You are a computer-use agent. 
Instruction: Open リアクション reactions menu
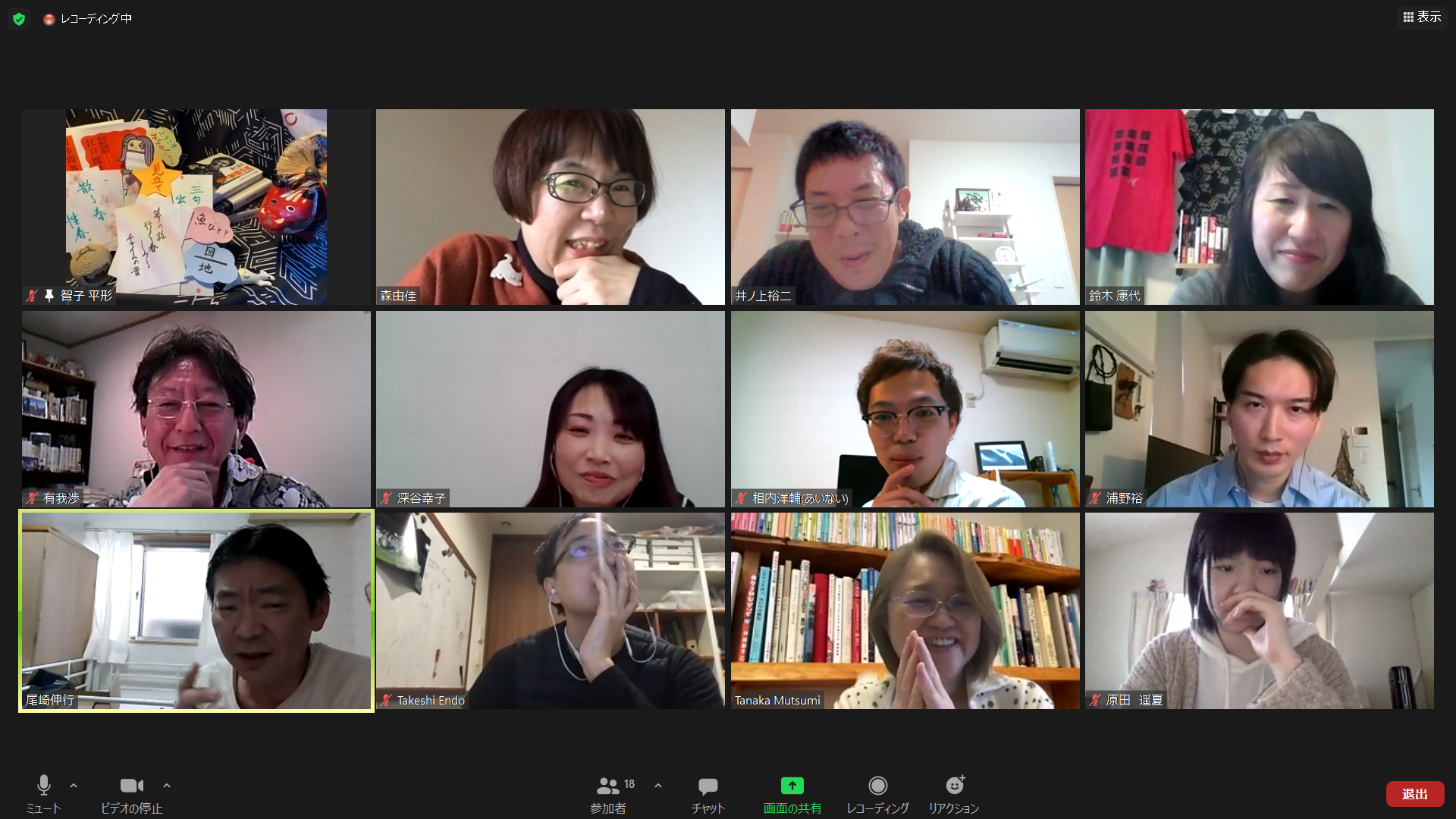coord(954,794)
